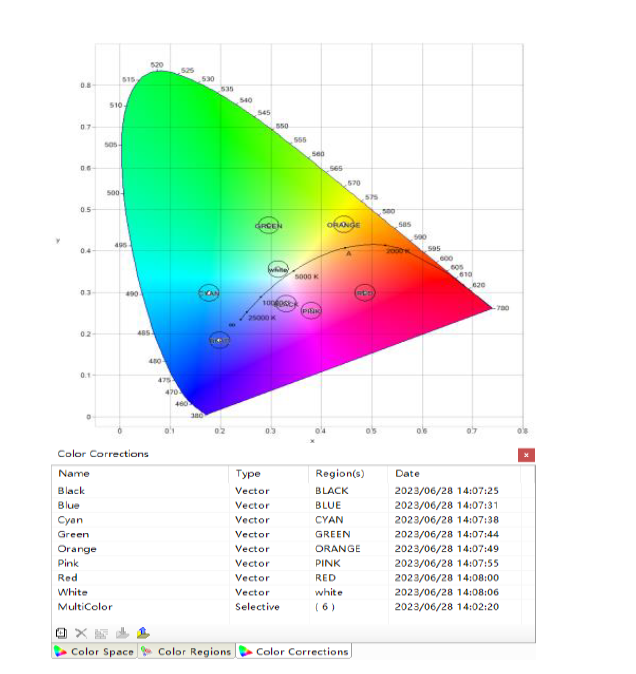
Task: Select the Cyan correction row
Action: click(x=294, y=520)
